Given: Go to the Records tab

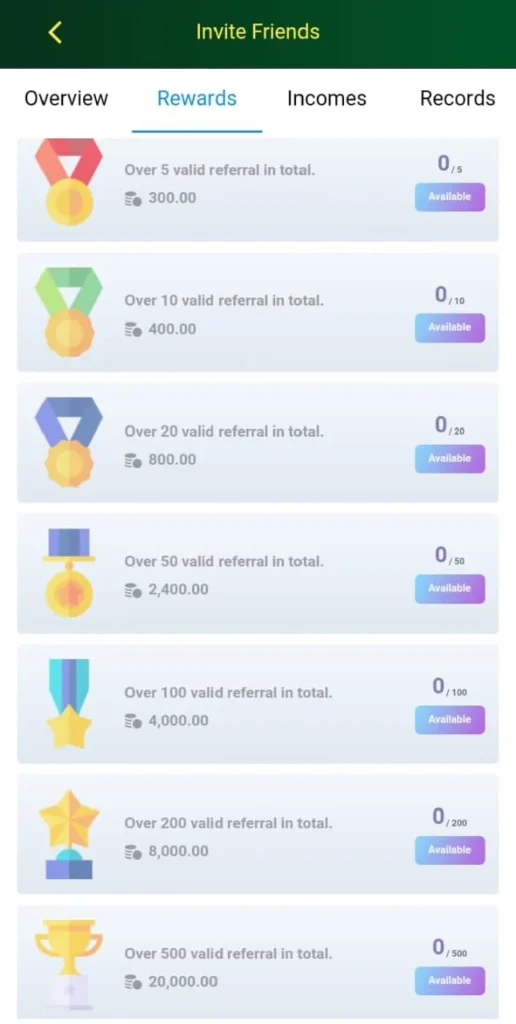Looking at the screenshot, I should (x=457, y=99).
